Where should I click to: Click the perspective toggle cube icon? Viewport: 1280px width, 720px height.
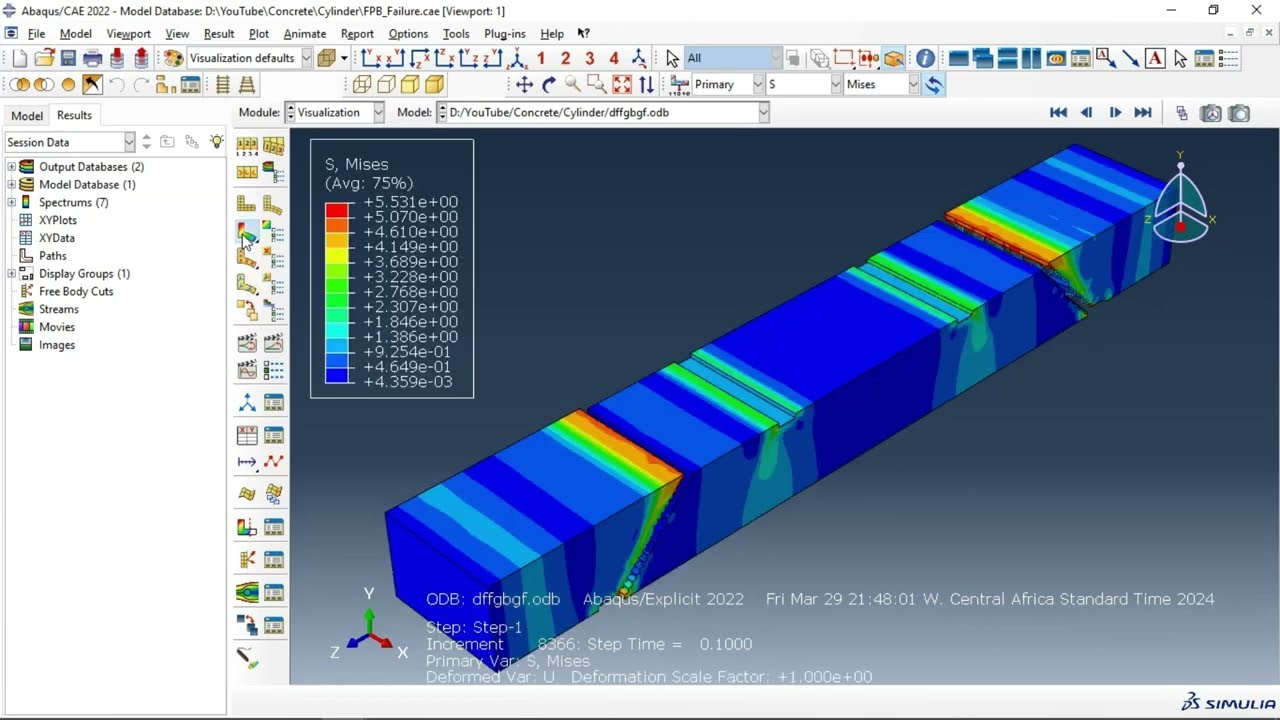[326, 58]
